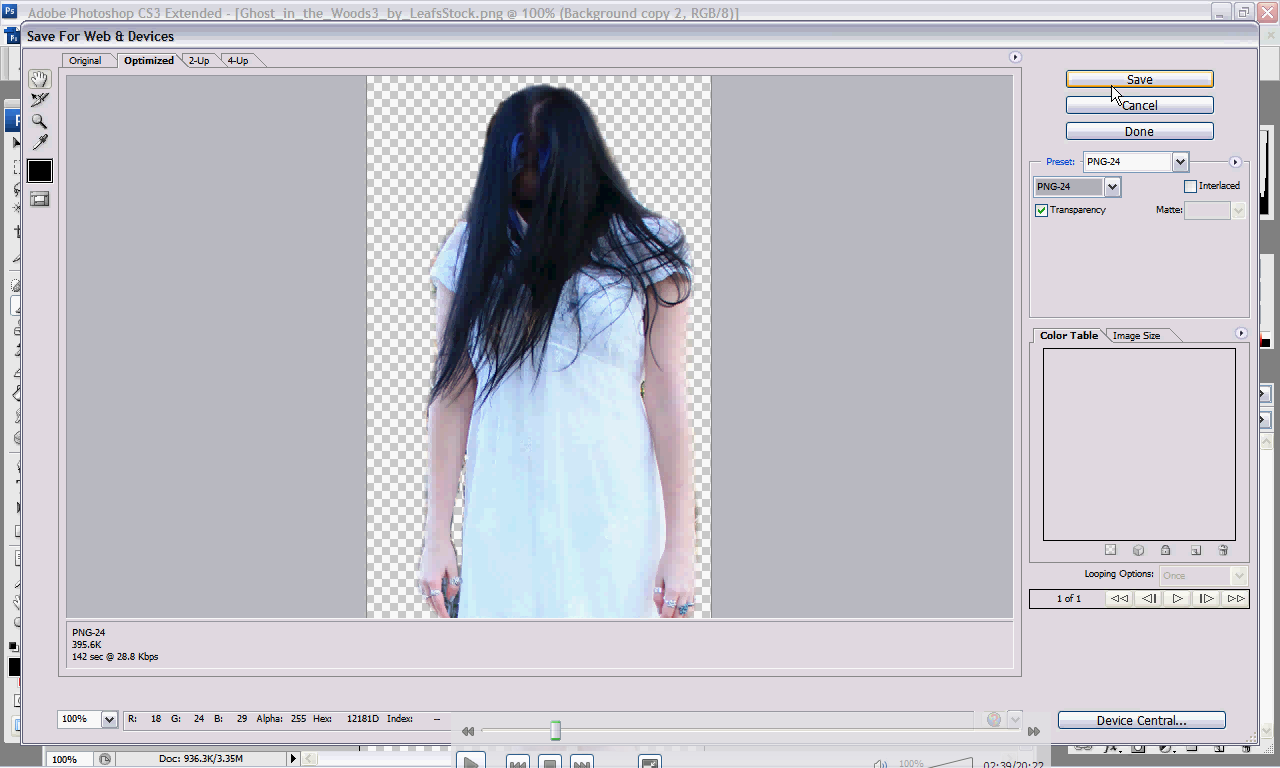Click the Save button
1280x768 pixels.
click(1139, 79)
